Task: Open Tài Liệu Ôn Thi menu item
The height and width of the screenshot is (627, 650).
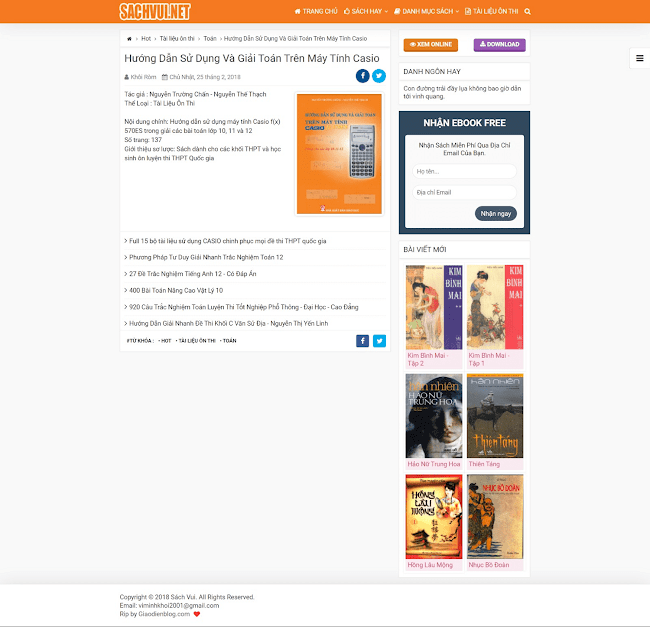Action: pyautogui.click(x=492, y=11)
